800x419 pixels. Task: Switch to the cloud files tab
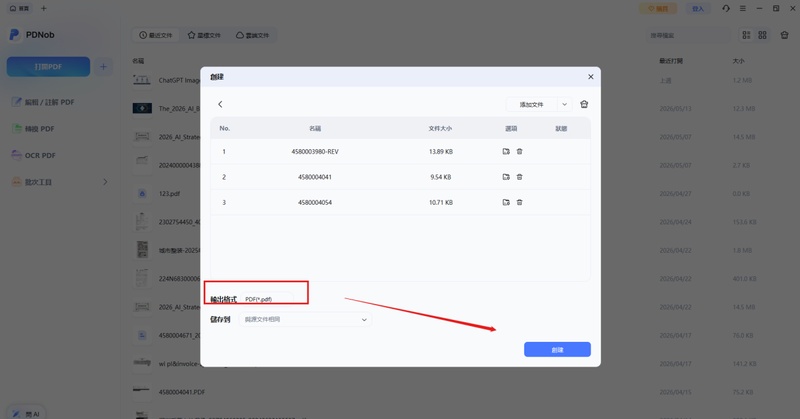point(253,35)
